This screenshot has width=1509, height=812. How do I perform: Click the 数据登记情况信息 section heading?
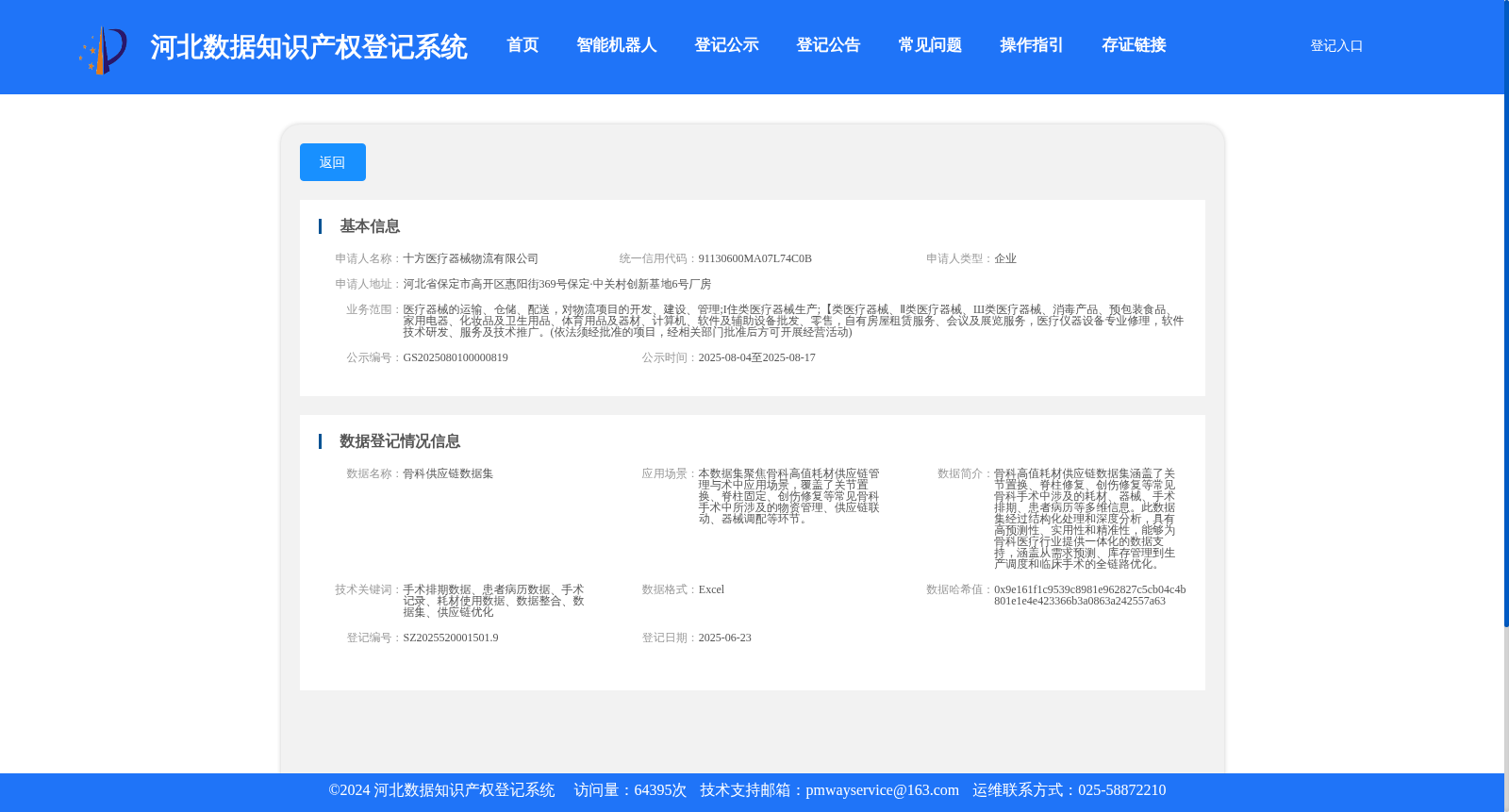tap(400, 441)
